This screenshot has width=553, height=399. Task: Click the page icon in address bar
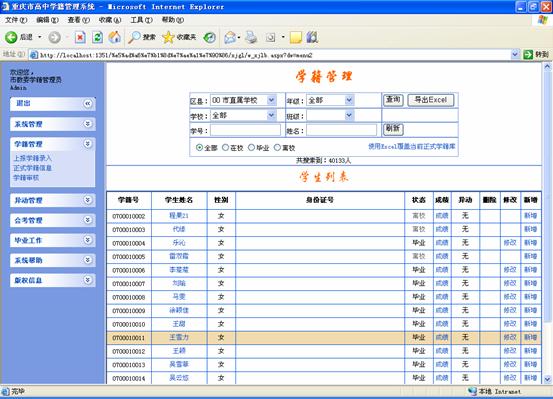pos(34,55)
